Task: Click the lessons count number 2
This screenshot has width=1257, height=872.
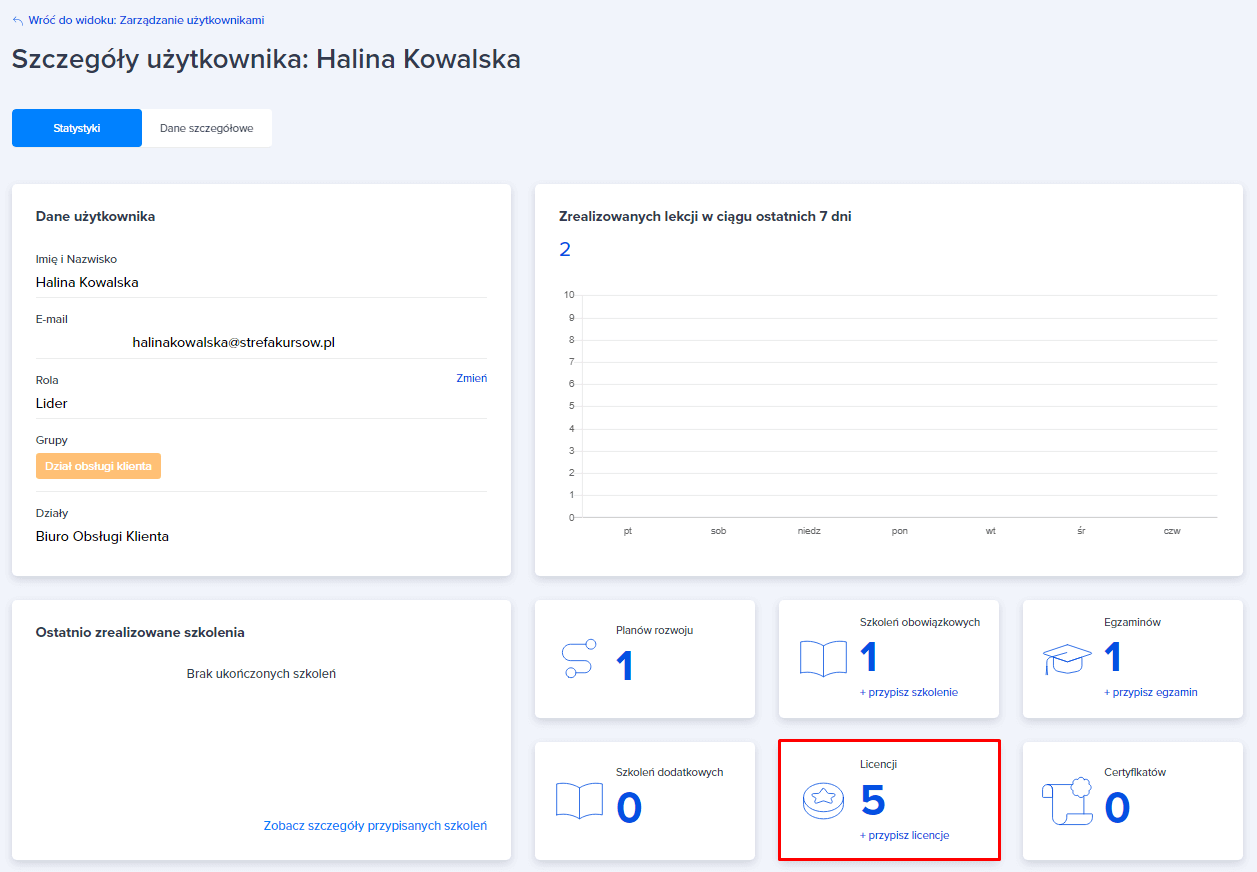Action: pyautogui.click(x=565, y=249)
